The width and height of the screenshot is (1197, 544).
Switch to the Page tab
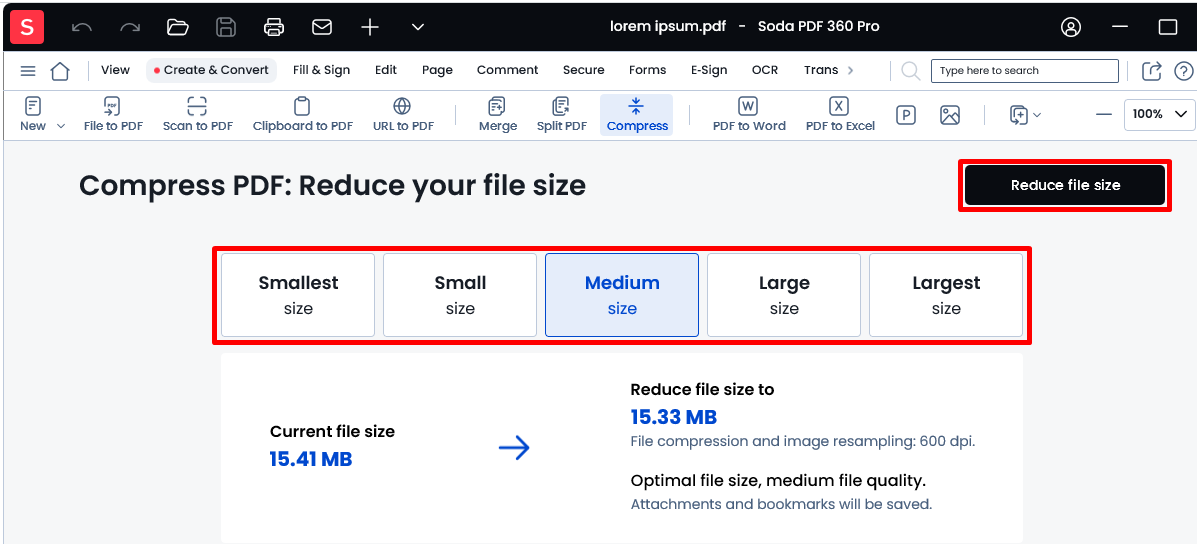pos(437,70)
